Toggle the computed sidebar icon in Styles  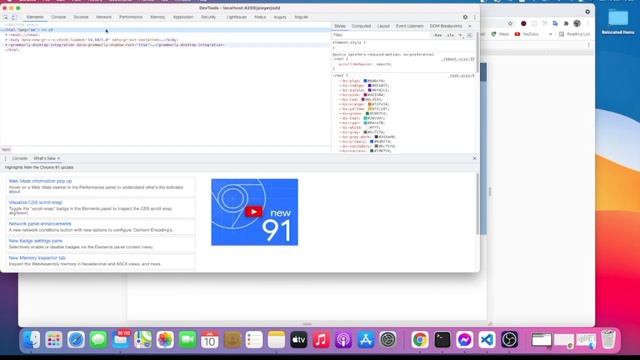(x=469, y=35)
